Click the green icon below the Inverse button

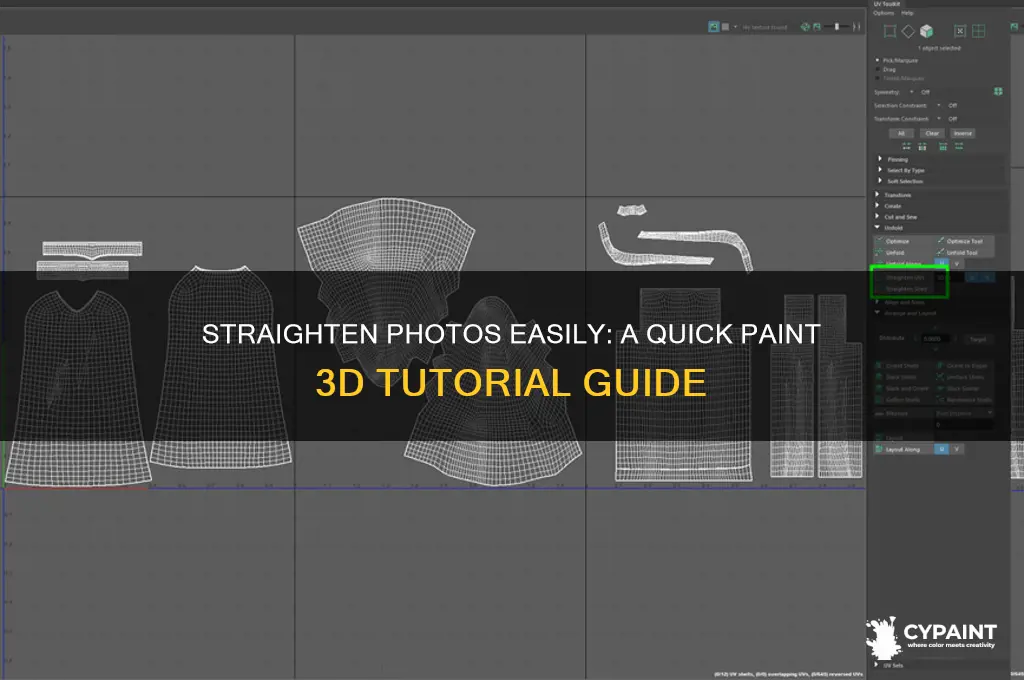959,146
